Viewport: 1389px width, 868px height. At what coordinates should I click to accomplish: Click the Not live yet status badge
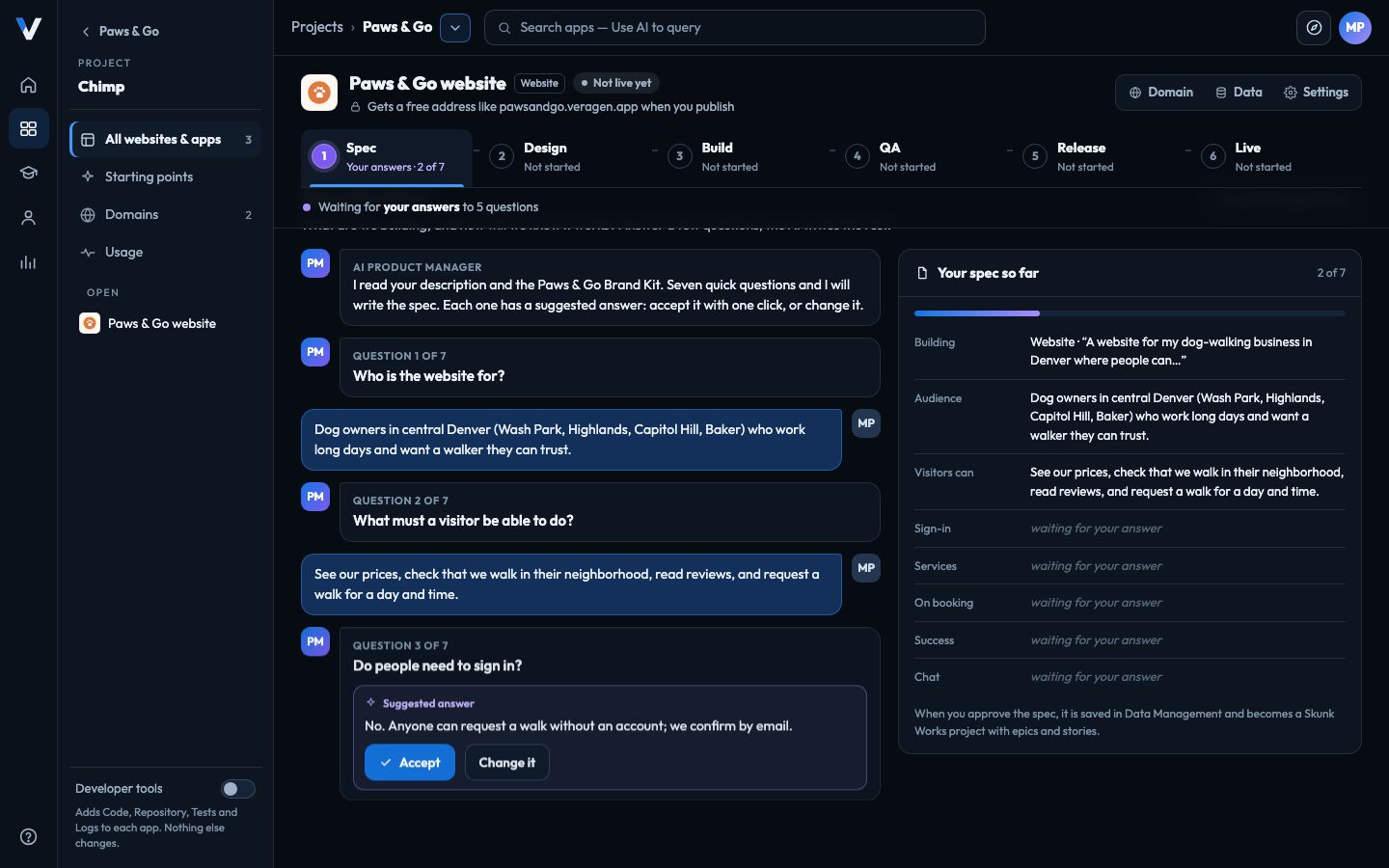(x=616, y=83)
